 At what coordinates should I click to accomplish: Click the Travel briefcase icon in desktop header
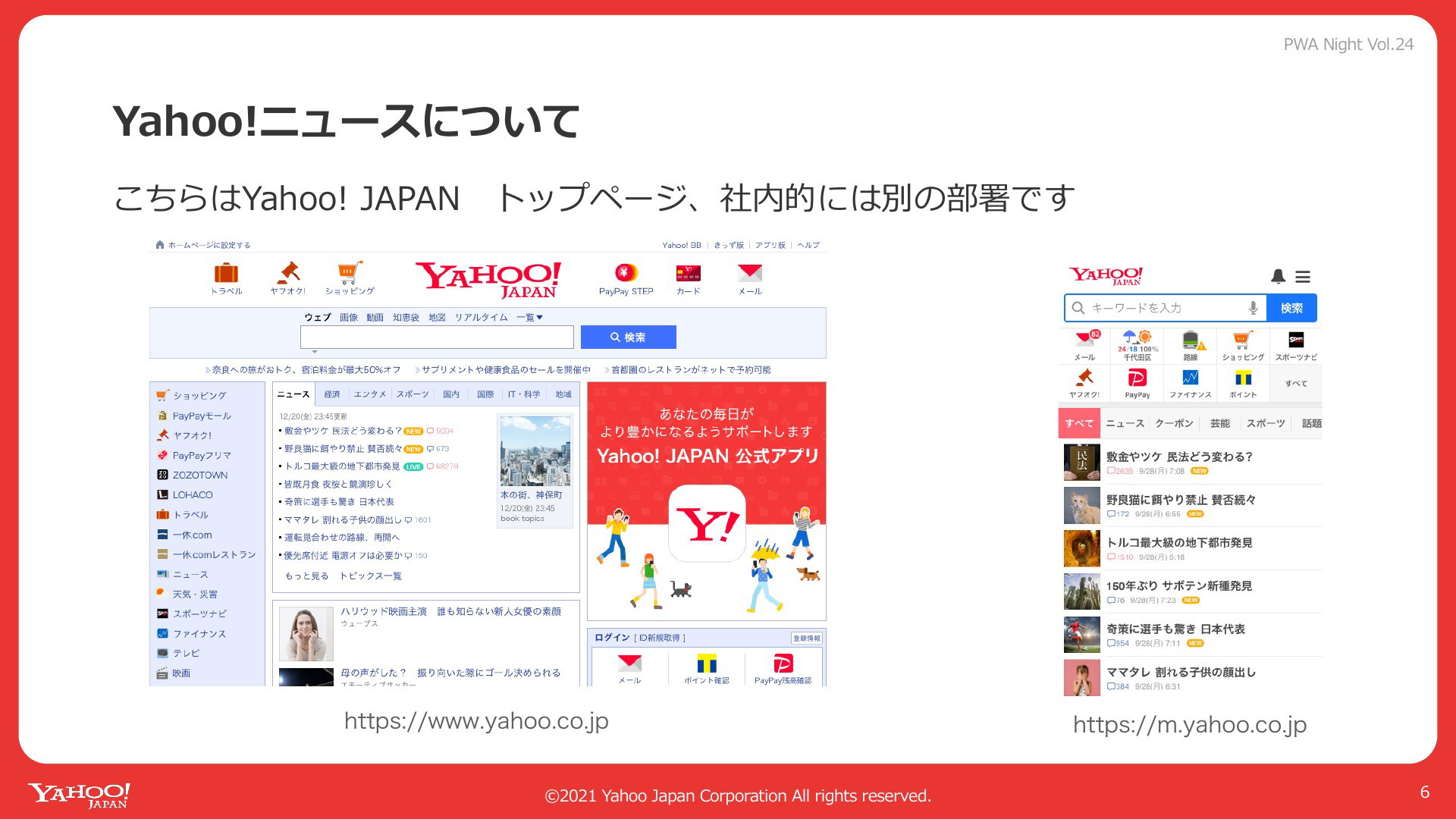(x=226, y=273)
